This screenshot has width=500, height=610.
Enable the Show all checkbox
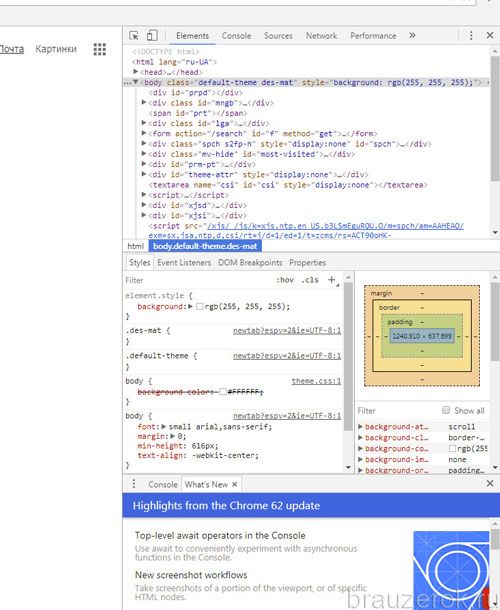click(x=446, y=410)
